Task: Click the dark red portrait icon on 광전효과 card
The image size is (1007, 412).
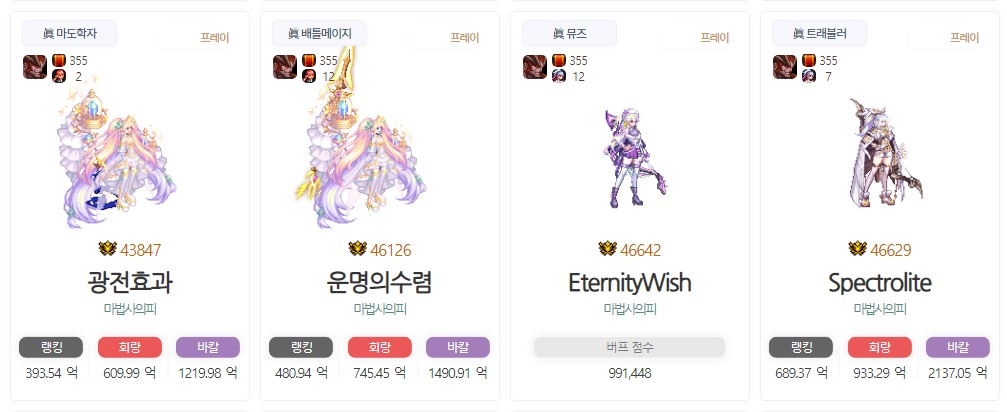Action: 35,67
